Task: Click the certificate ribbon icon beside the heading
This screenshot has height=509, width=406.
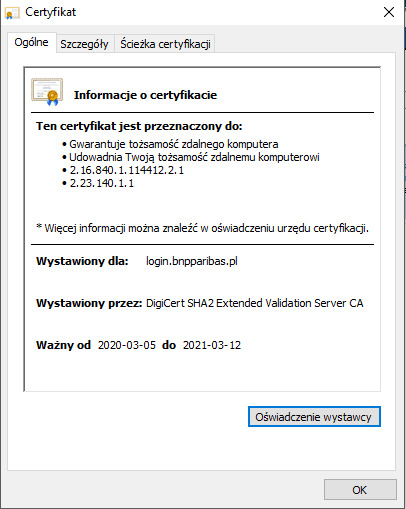Action: pos(47,92)
